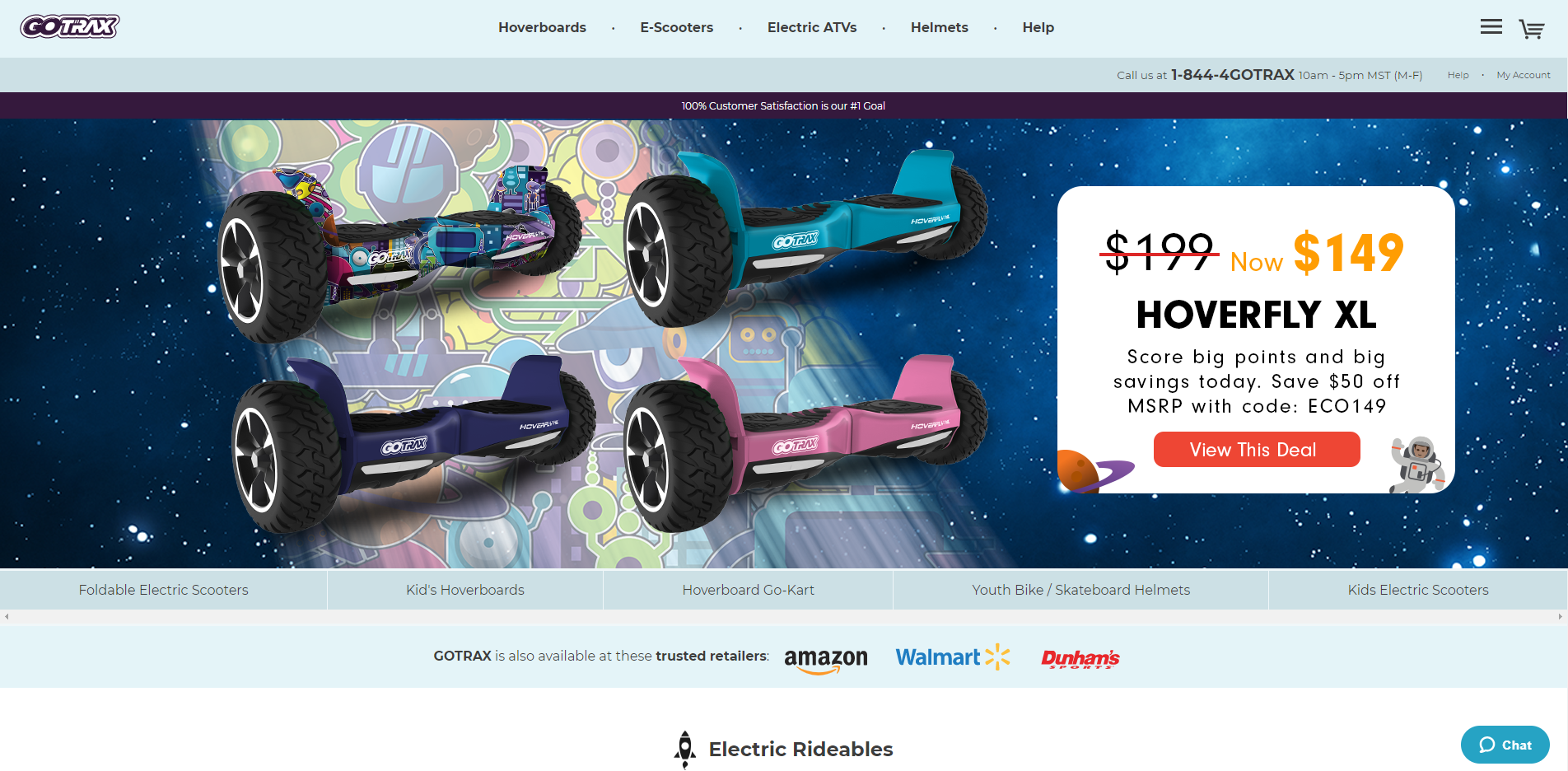Open the E-Scooters menu

pyautogui.click(x=677, y=27)
